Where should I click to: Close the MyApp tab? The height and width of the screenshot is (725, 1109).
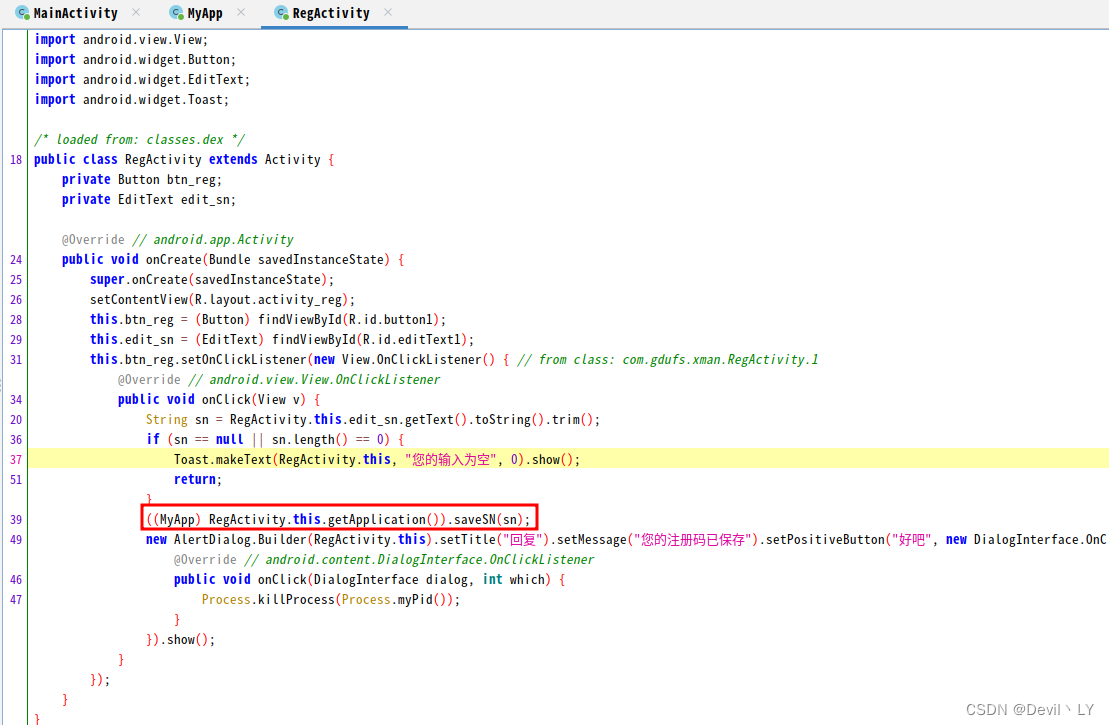pyautogui.click(x=241, y=12)
